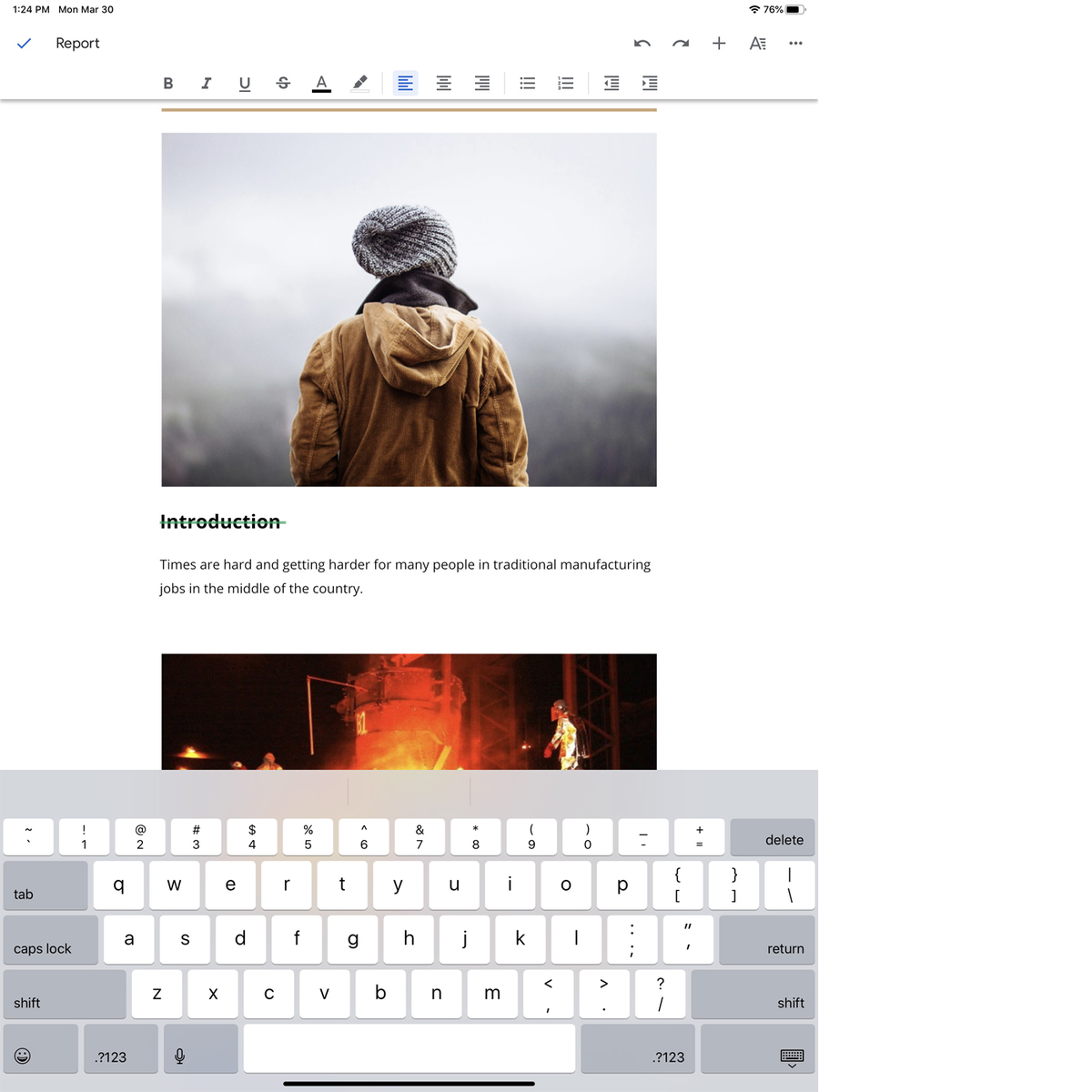The width and height of the screenshot is (1092, 1092).
Task: Open the insert plus menu
Action: click(719, 43)
